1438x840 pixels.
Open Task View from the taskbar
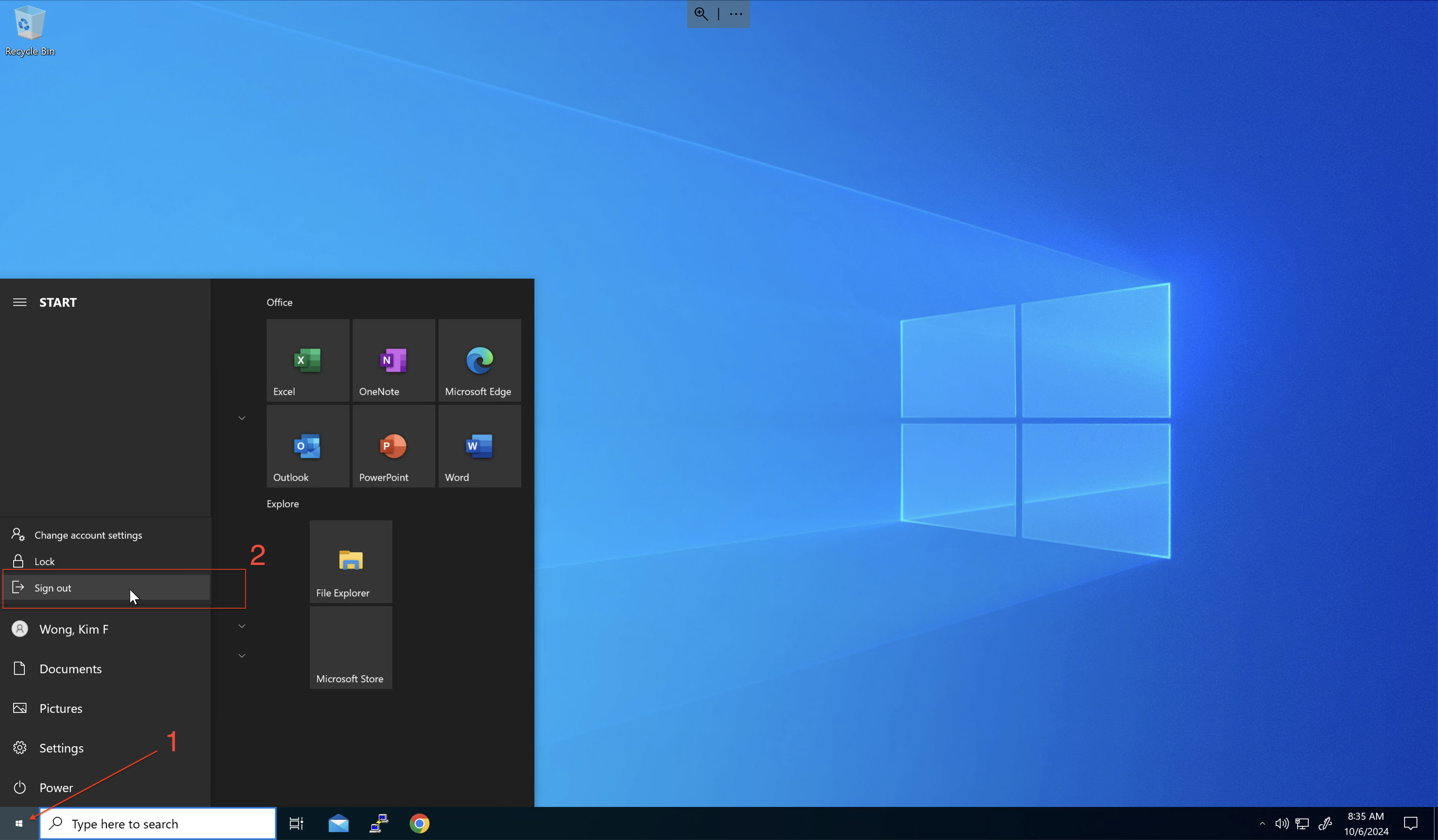pos(296,823)
